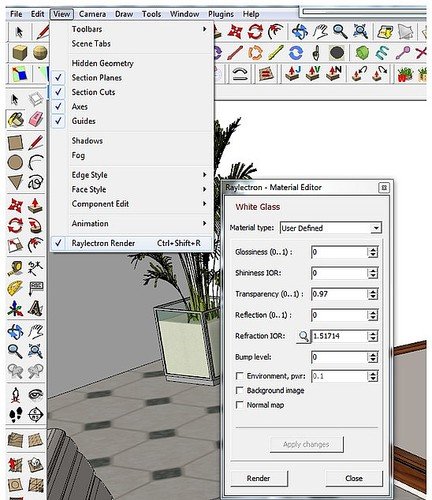
Task: Select the Axes tool in left toolbar
Action: click(x=15, y=308)
